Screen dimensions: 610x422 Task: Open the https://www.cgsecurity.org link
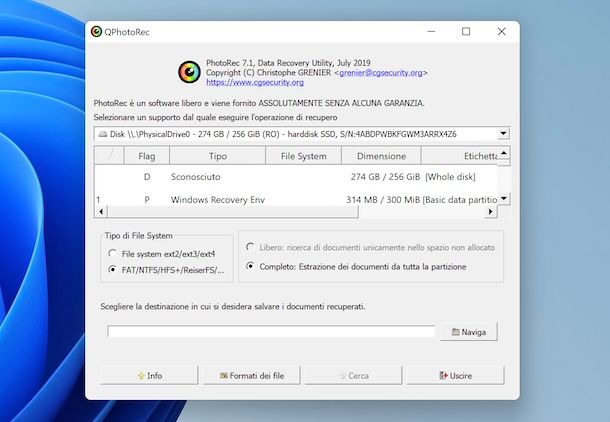(x=255, y=82)
